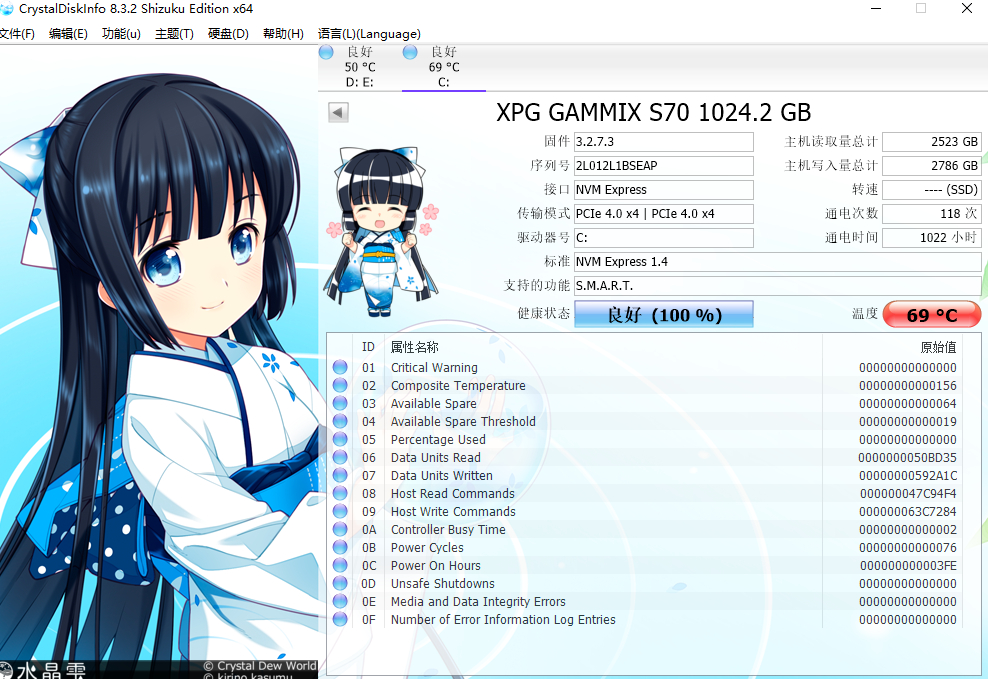Click the chibi Shizuku character image

[382, 231]
